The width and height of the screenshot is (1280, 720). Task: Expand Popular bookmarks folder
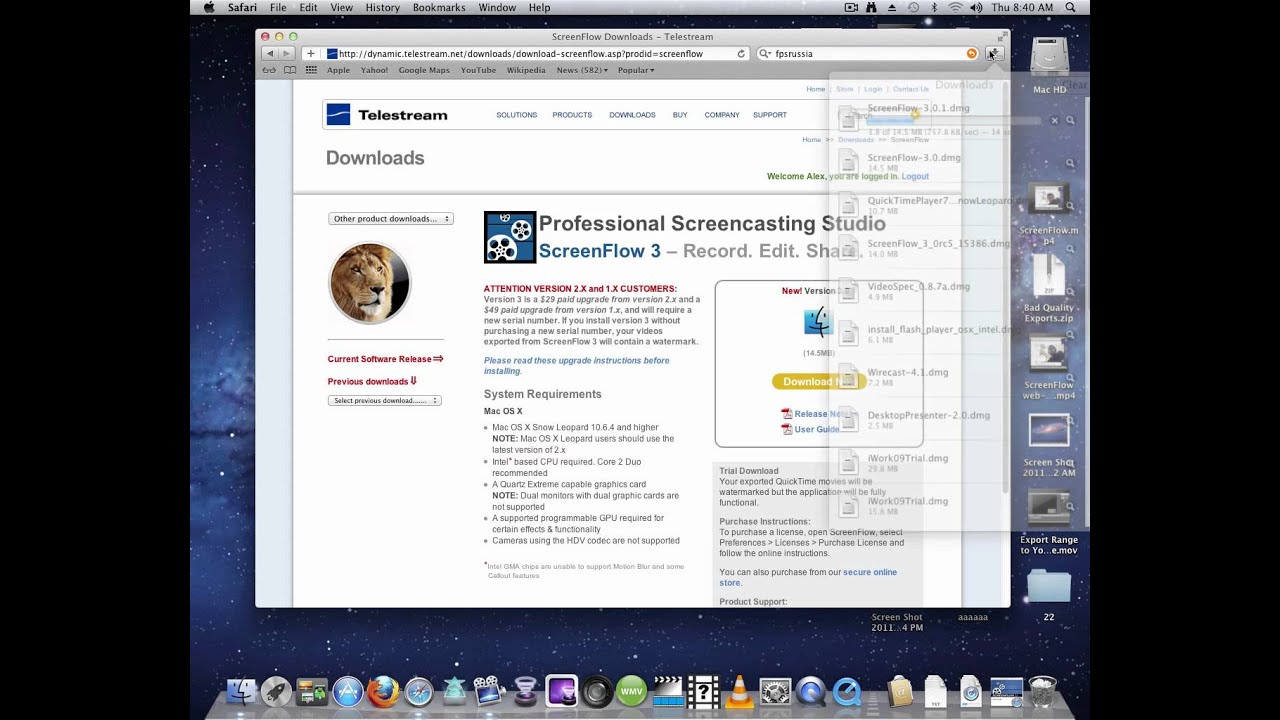coord(636,70)
